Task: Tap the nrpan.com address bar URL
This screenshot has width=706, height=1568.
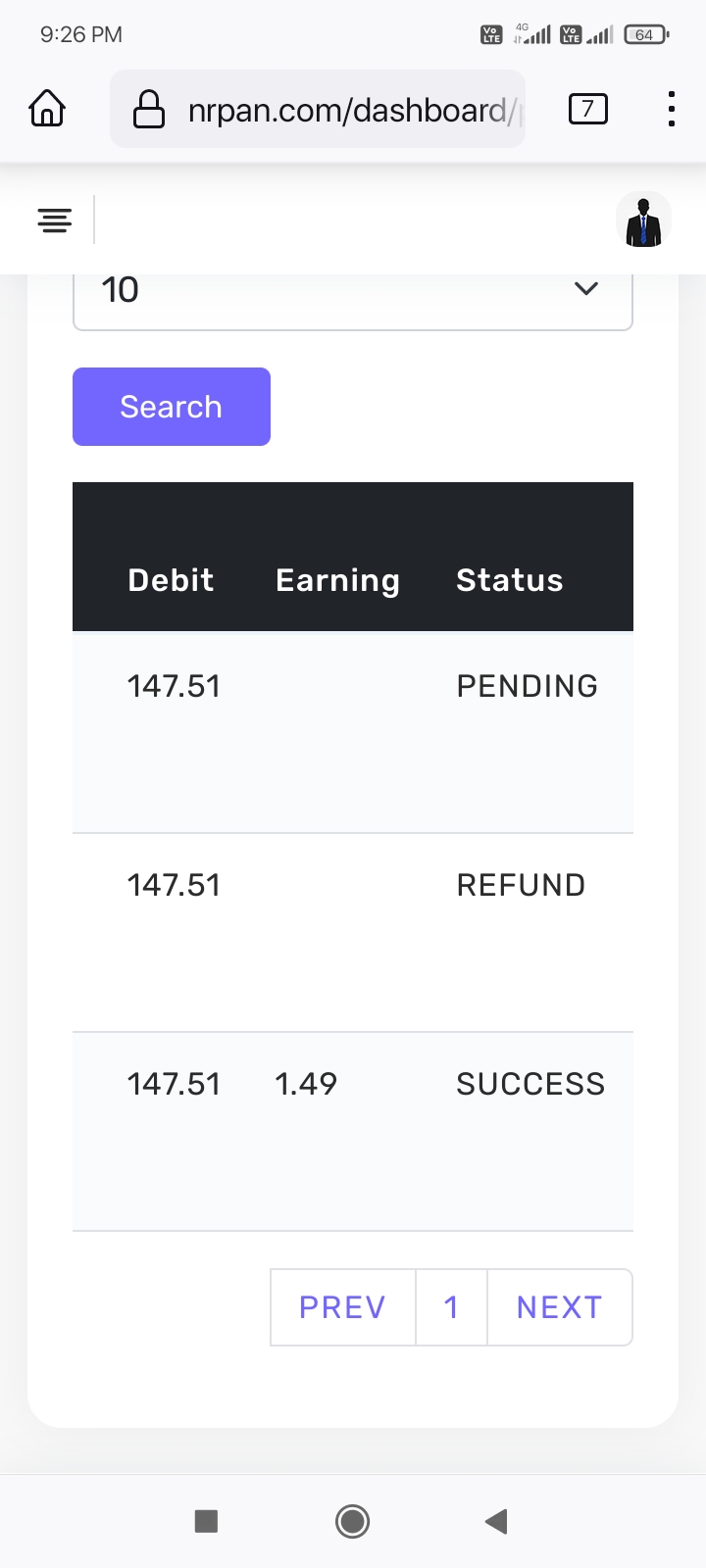Action: tap(347, 110)
